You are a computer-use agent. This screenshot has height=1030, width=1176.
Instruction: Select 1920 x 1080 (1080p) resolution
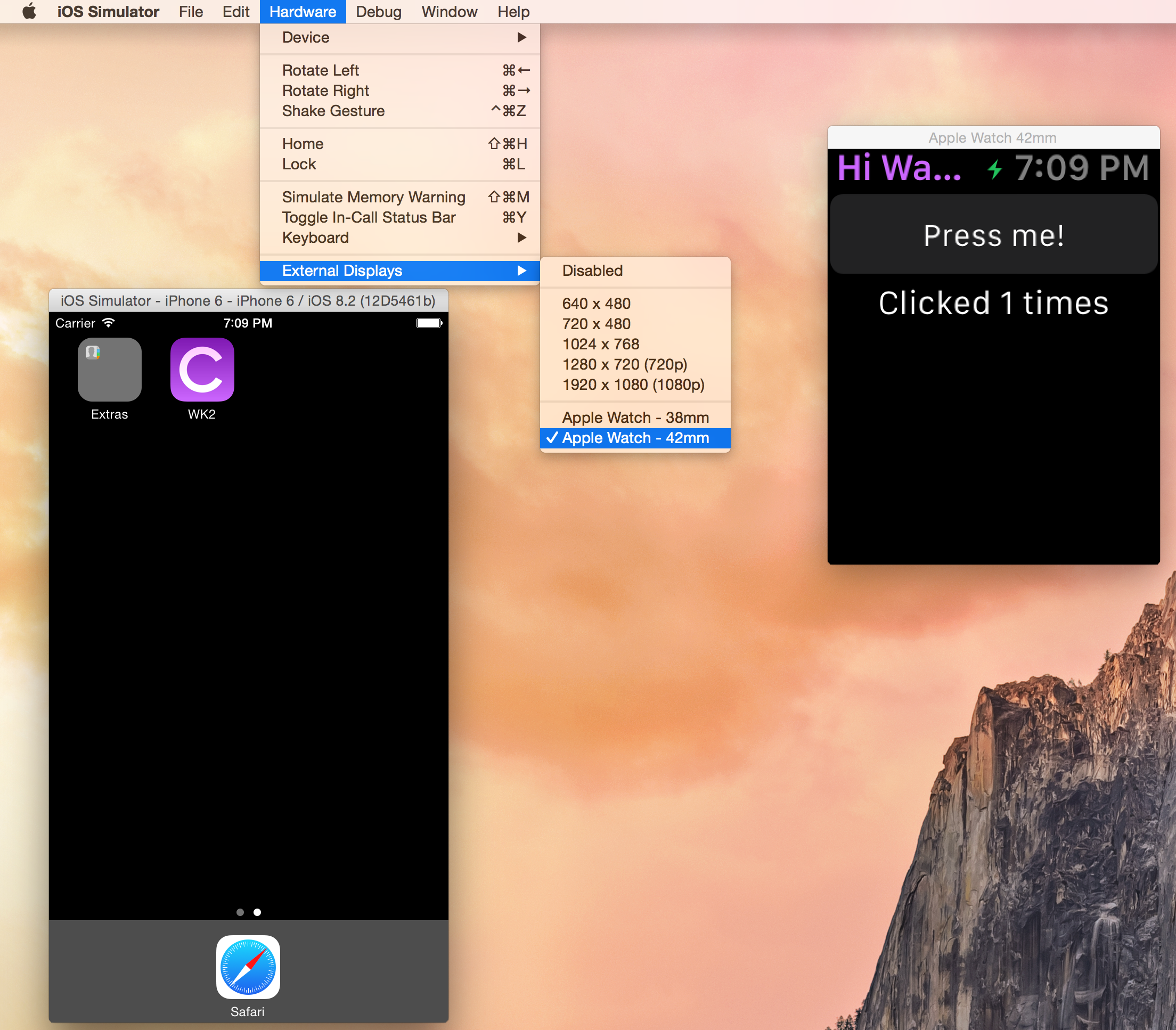[633, 385]
